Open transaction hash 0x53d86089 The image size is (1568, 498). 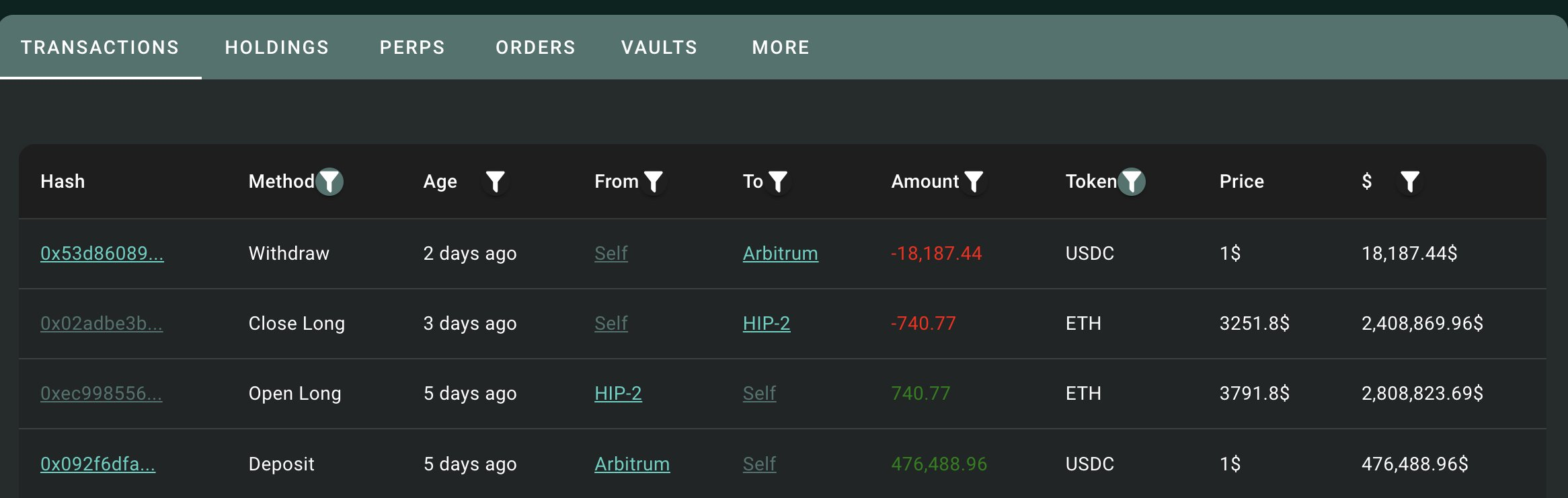click(x=102, y=254)
